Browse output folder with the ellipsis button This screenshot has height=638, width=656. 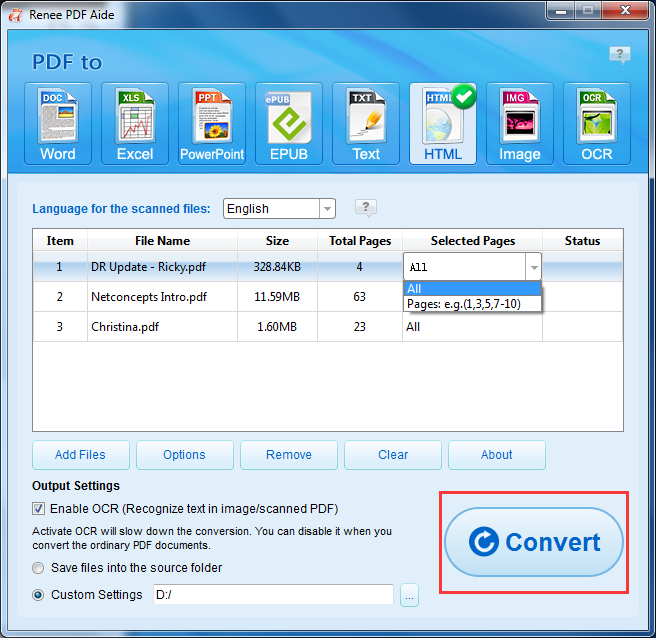pos(408,596)
